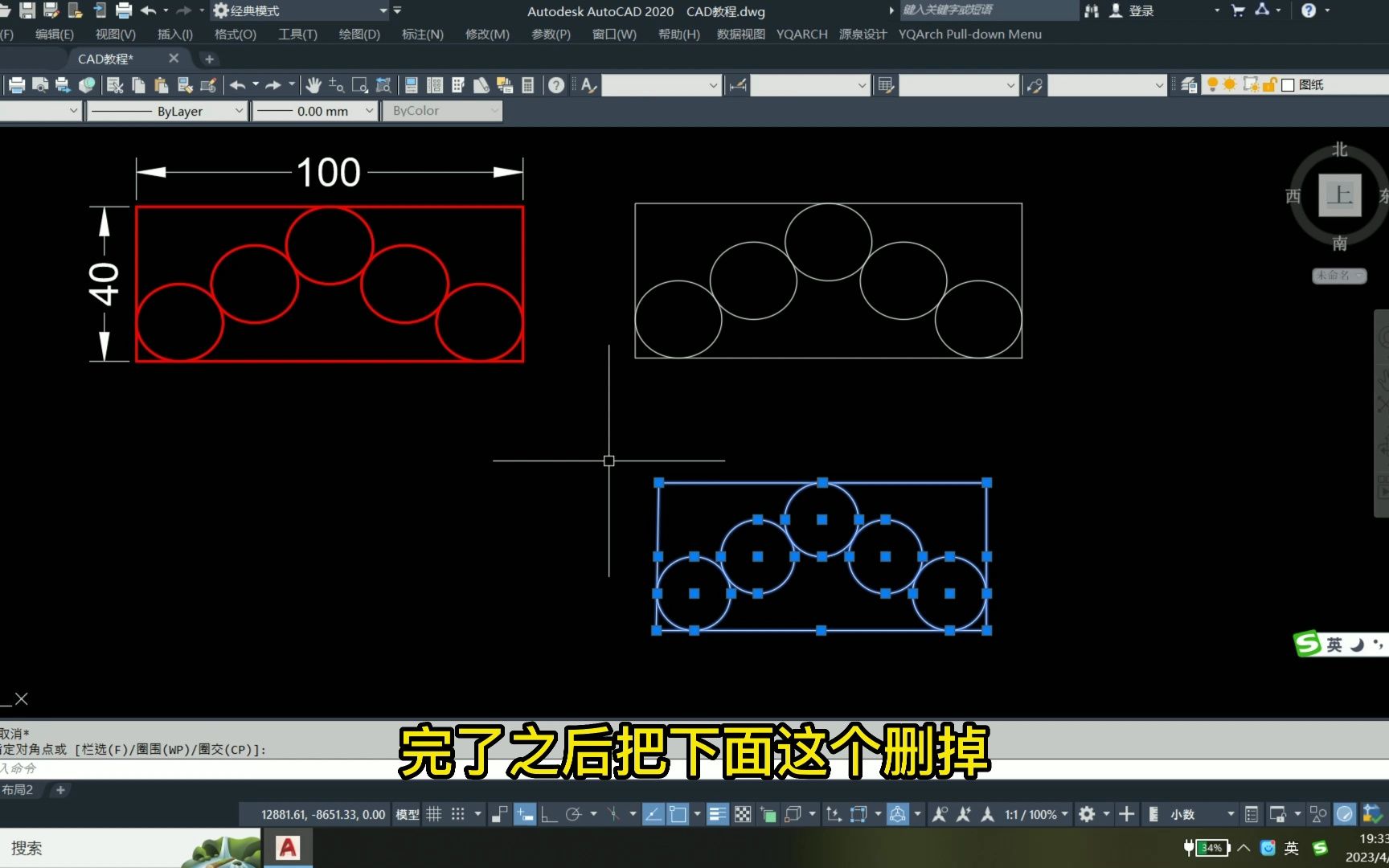
Task: Click the Publish toolbar icon
Action: pos(63,85)
